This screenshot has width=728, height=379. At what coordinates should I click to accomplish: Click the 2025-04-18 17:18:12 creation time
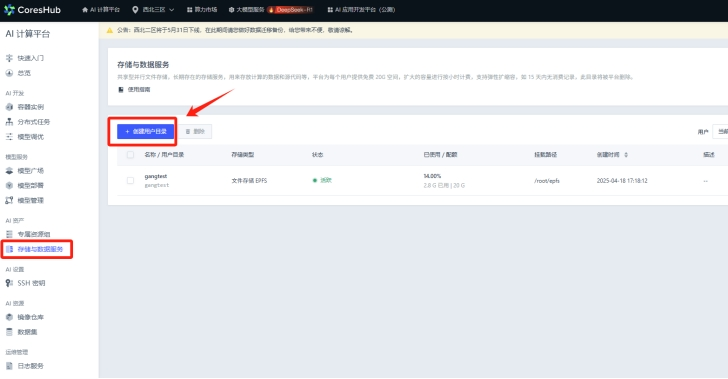coord(622,180)
